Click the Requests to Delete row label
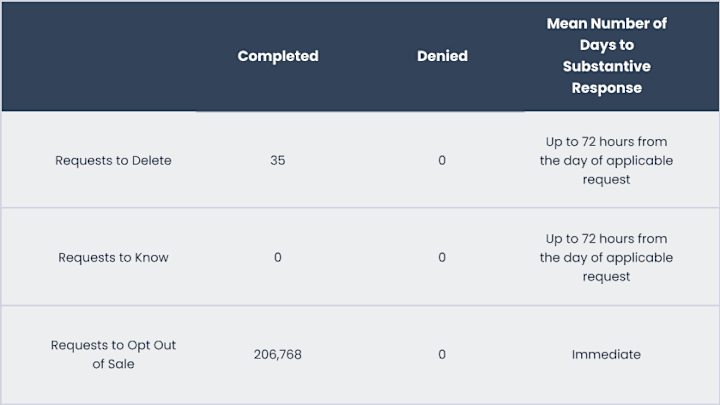 point(113,160)
